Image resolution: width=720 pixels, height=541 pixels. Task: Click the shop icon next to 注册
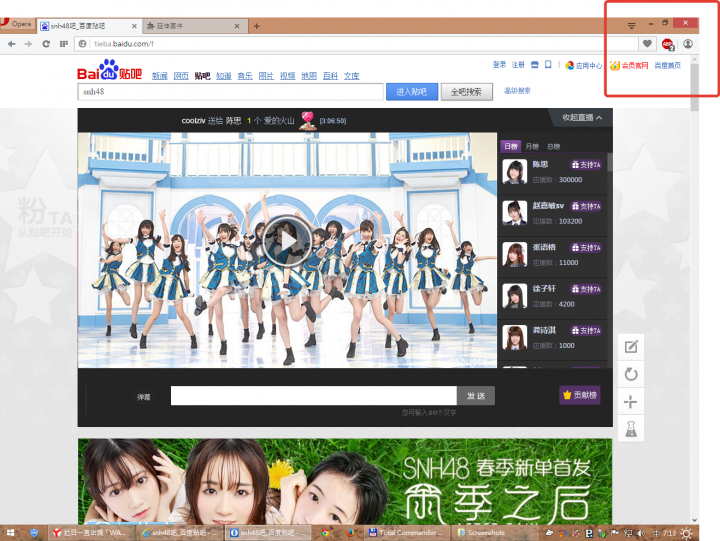534,65
